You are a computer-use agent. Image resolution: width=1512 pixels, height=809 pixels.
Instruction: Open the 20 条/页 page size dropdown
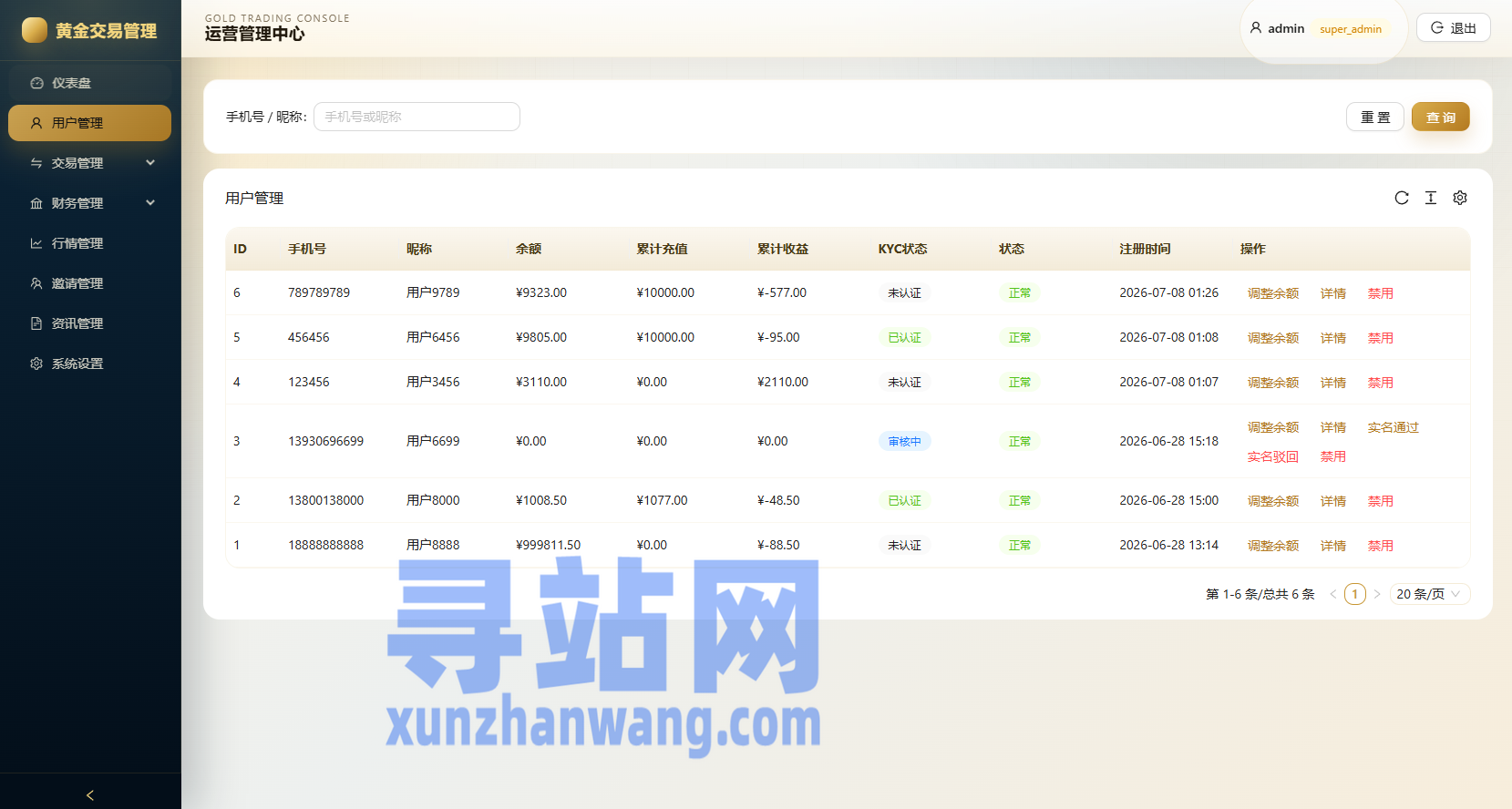pyautogui.click(x=1429, y=594)
